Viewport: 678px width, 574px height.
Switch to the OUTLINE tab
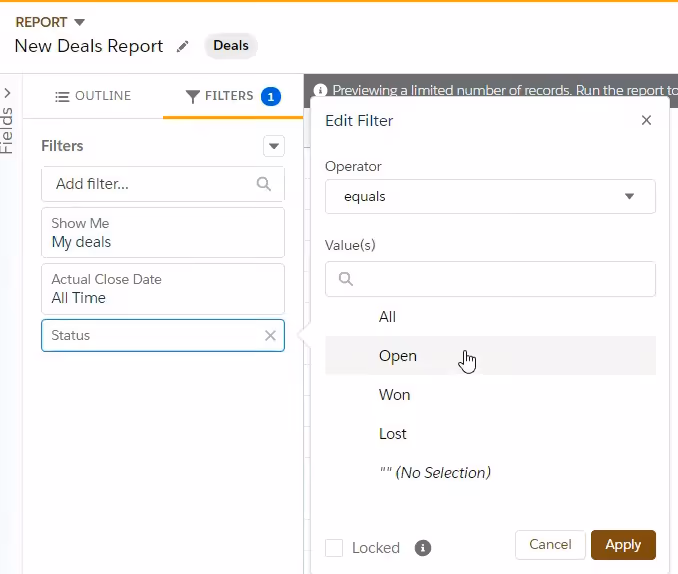pos(93,96)
